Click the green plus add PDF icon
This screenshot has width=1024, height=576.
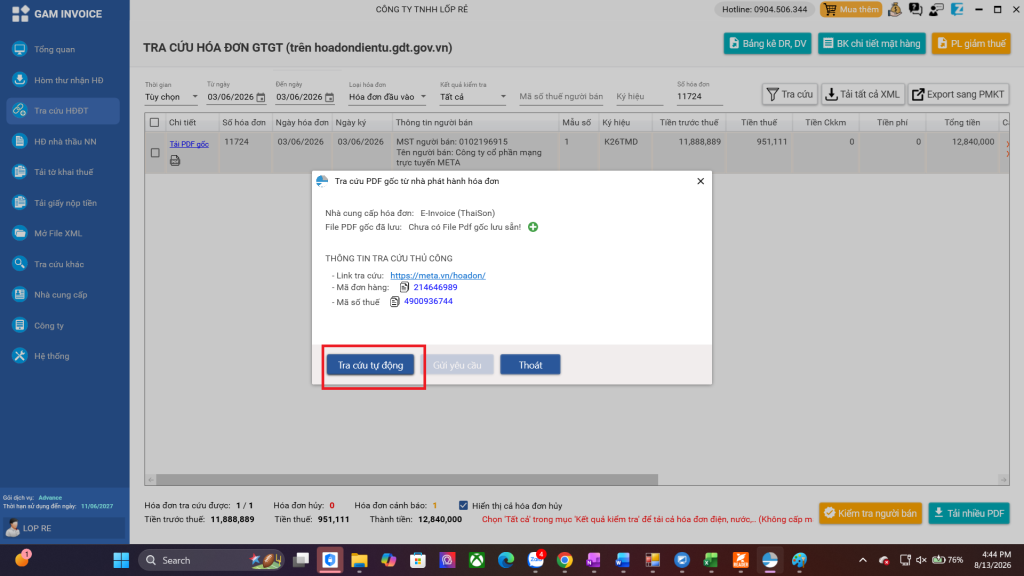533,227
